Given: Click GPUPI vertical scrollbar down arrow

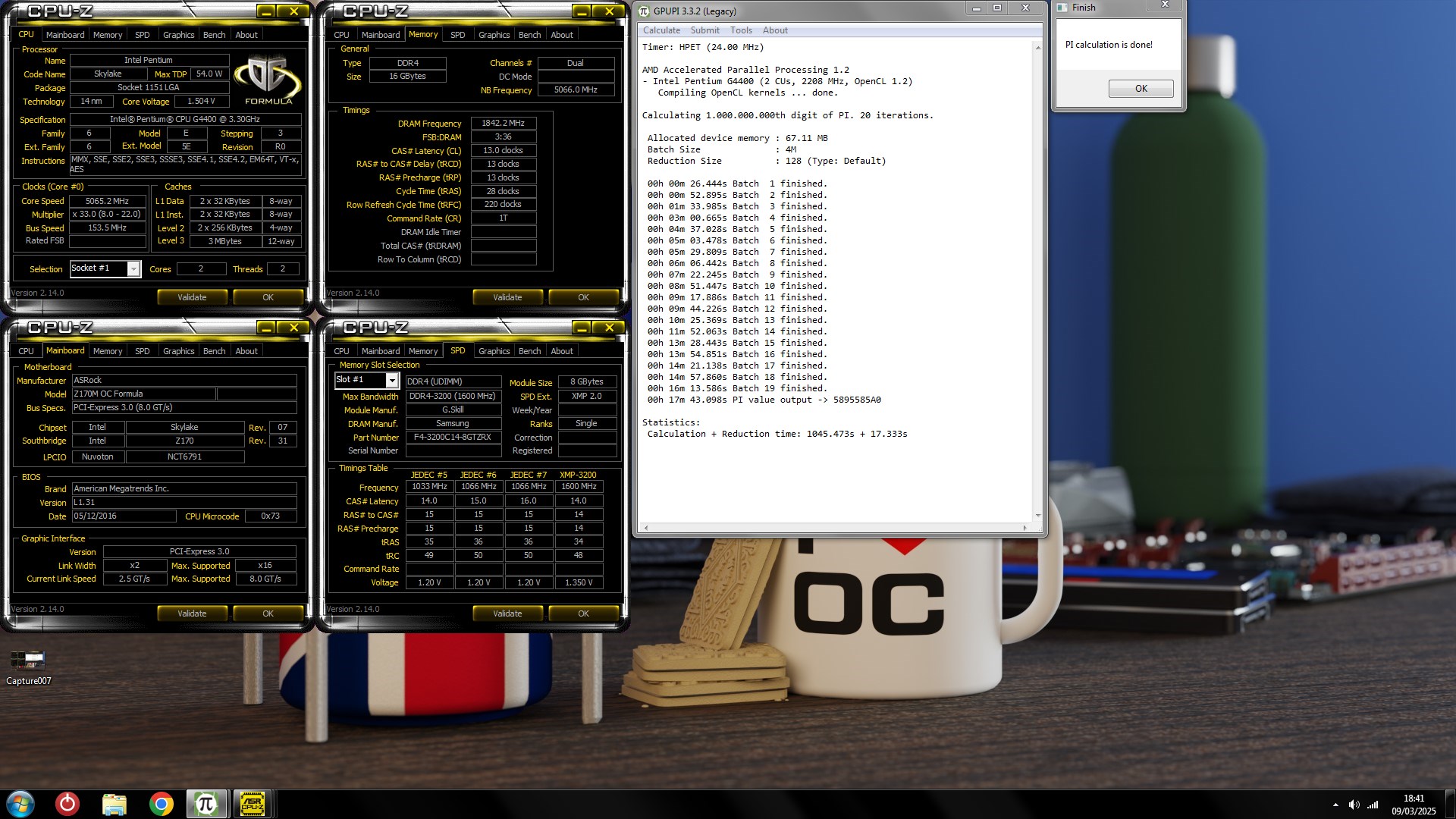Looking at the screenshot, I should click(1037, 516).
